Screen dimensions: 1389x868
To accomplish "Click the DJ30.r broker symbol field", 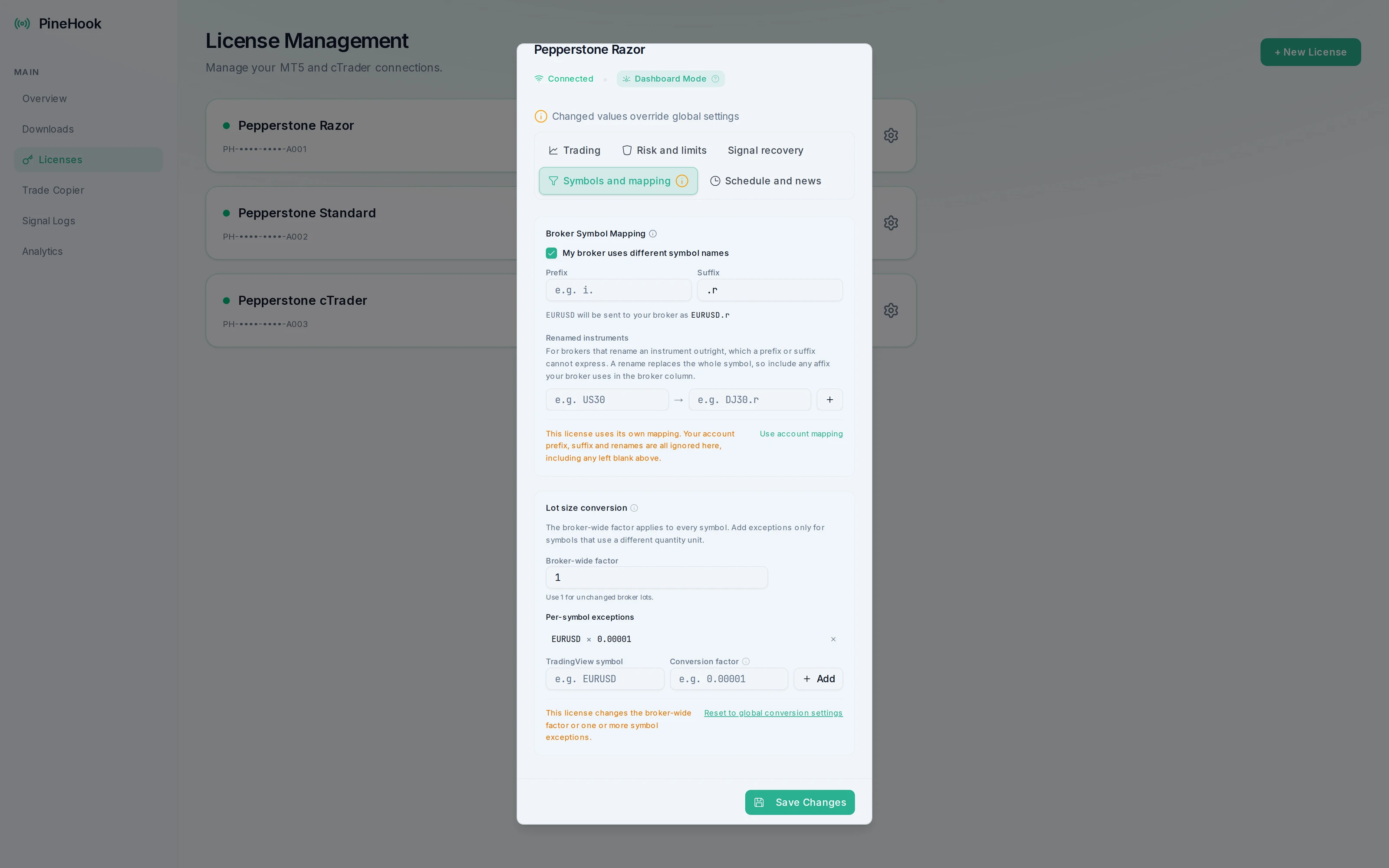I will tap(750, 400).
